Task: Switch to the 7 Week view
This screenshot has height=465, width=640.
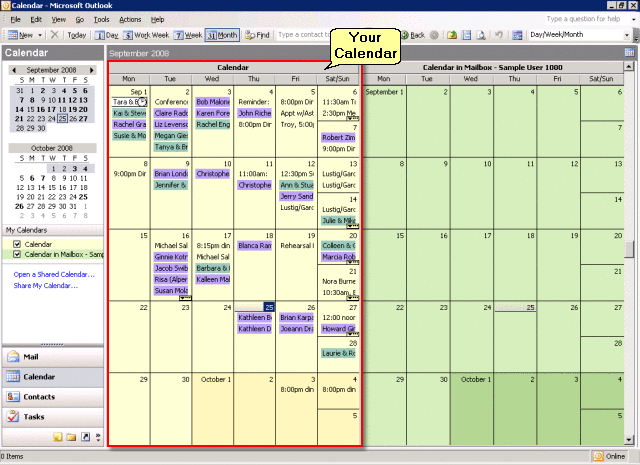Action: click(188, 35)
